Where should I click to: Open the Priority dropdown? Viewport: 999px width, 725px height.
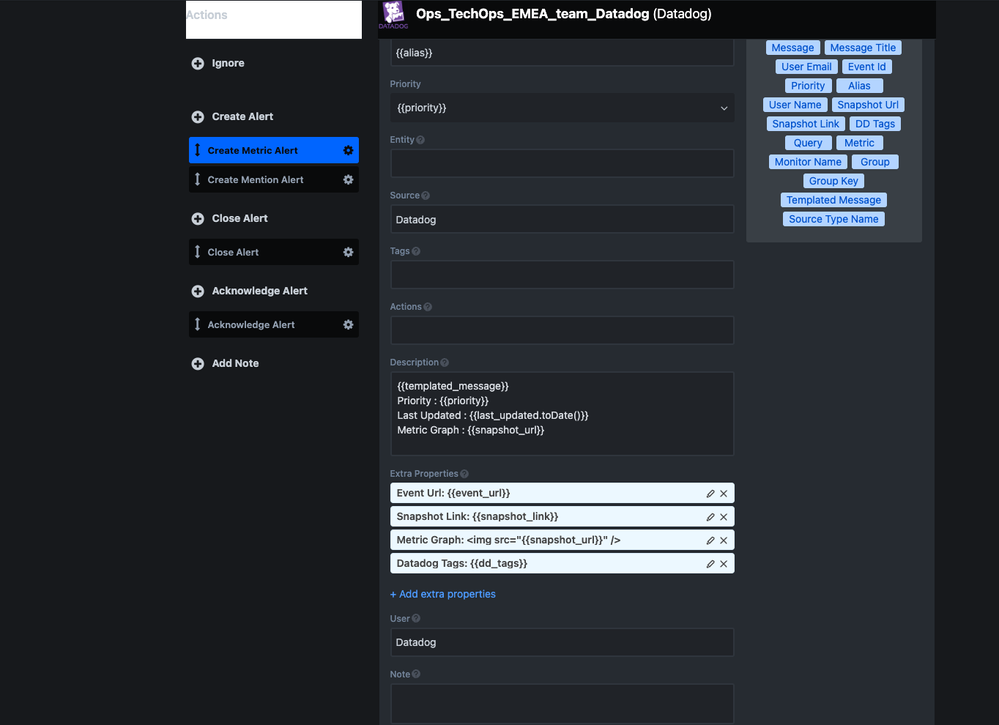(x=562, y=108)
